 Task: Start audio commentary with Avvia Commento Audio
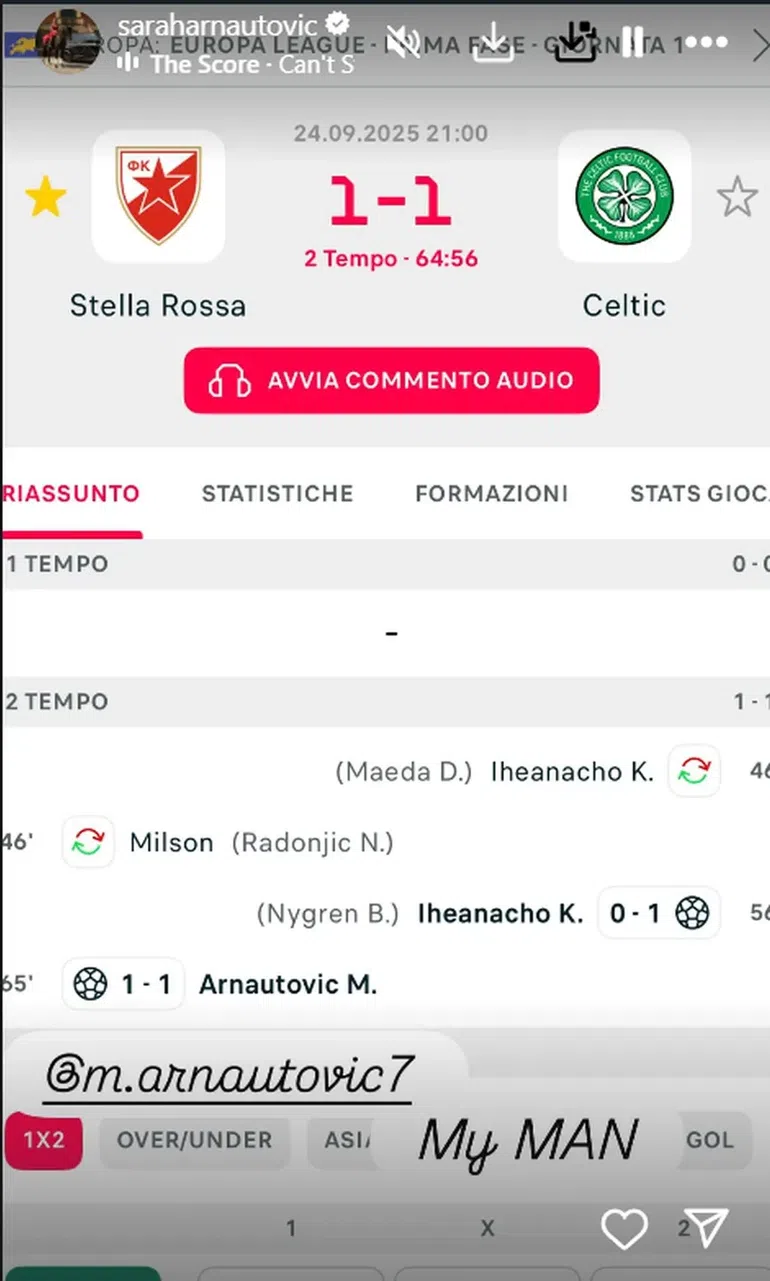(x=391, y=380)
